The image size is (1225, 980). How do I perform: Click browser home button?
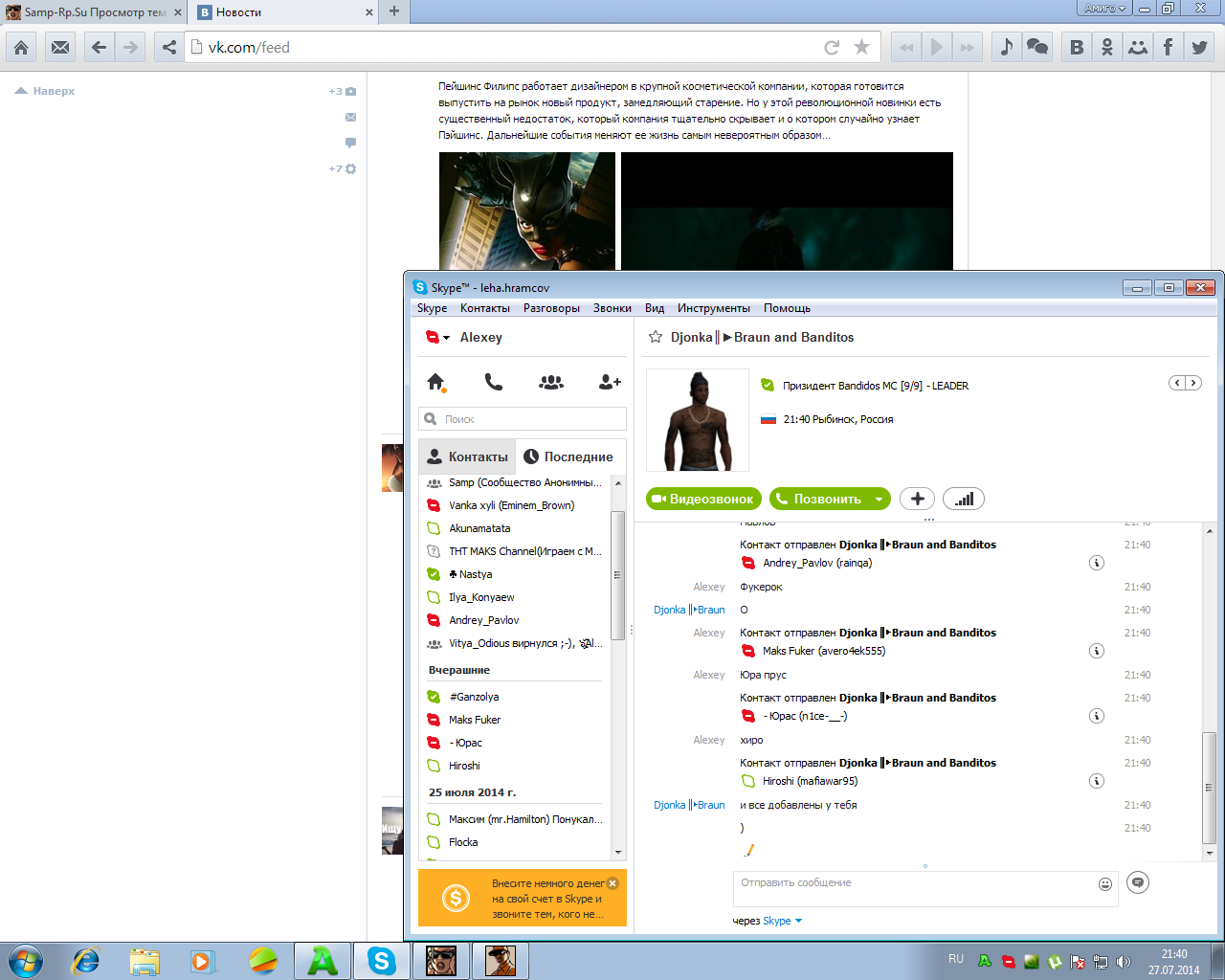point(21,47)
